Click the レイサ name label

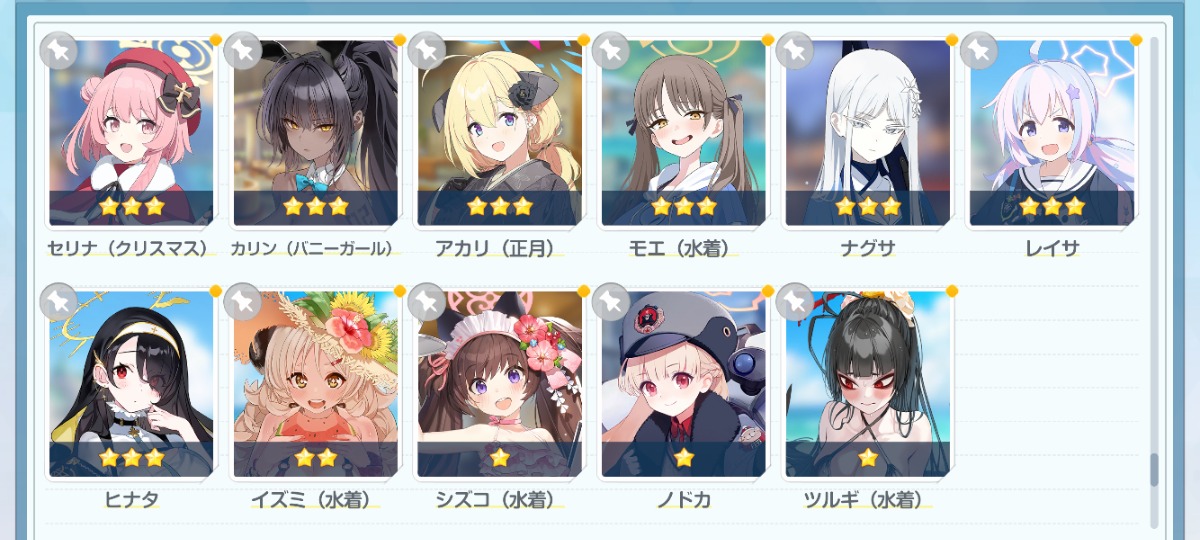pyautogui.click(x=1052, y=248)
